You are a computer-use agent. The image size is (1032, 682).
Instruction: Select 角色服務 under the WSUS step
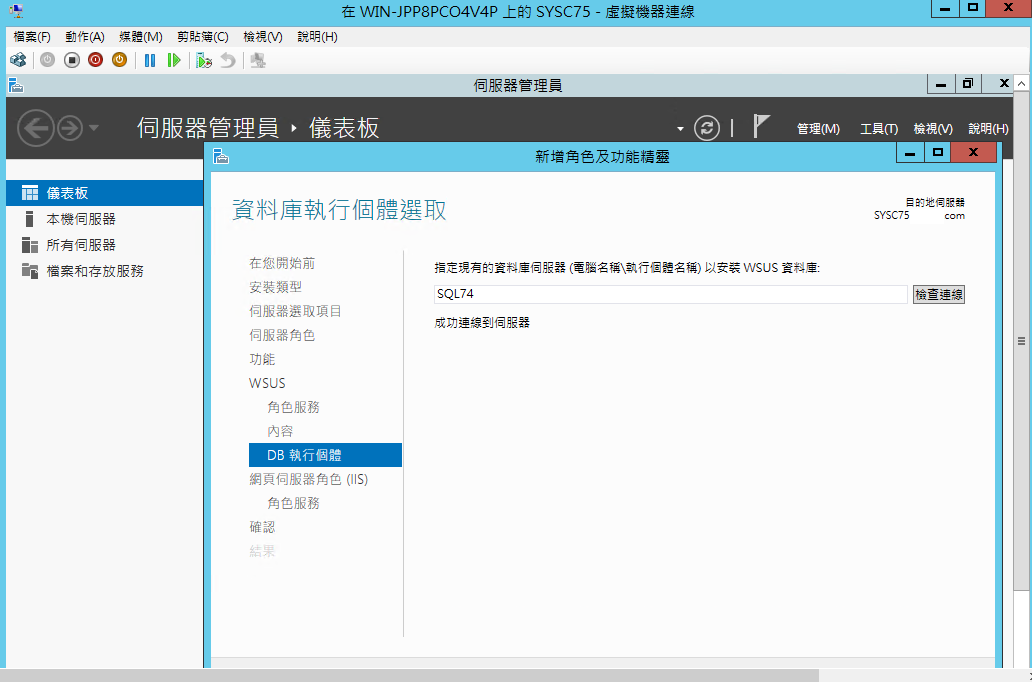(x=294, y=407)
